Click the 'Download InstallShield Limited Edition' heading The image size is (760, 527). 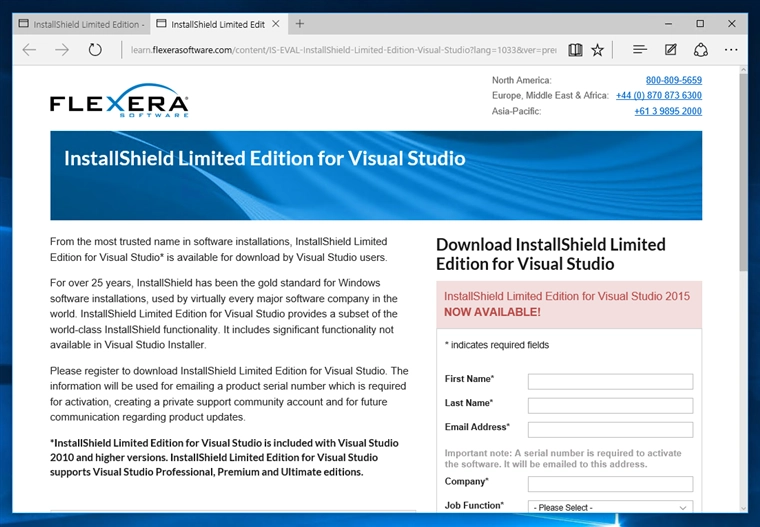point(551,254)
